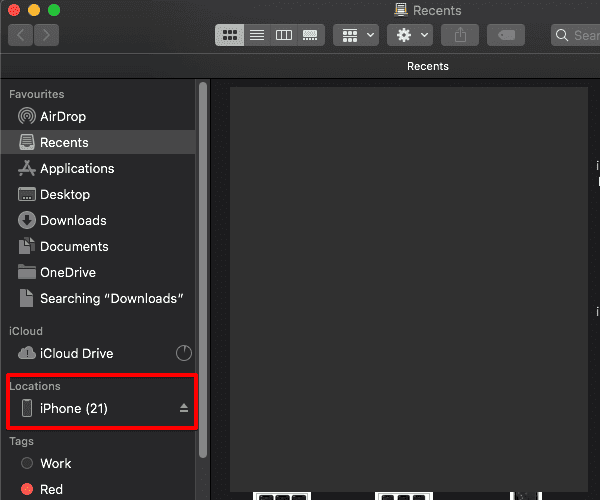This screenshot has height=500, width=600.
Task: Open iCloud Drive in sidebar
Action: click(76, 353)
